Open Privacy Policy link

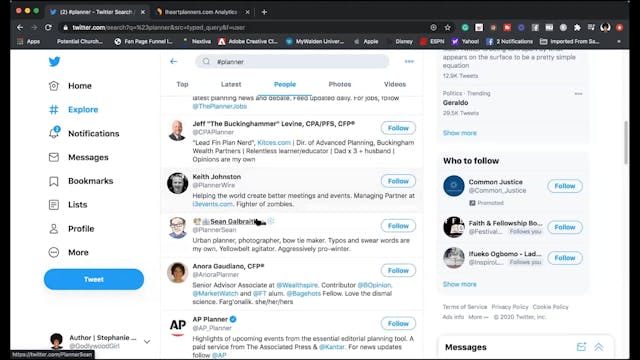510,307
